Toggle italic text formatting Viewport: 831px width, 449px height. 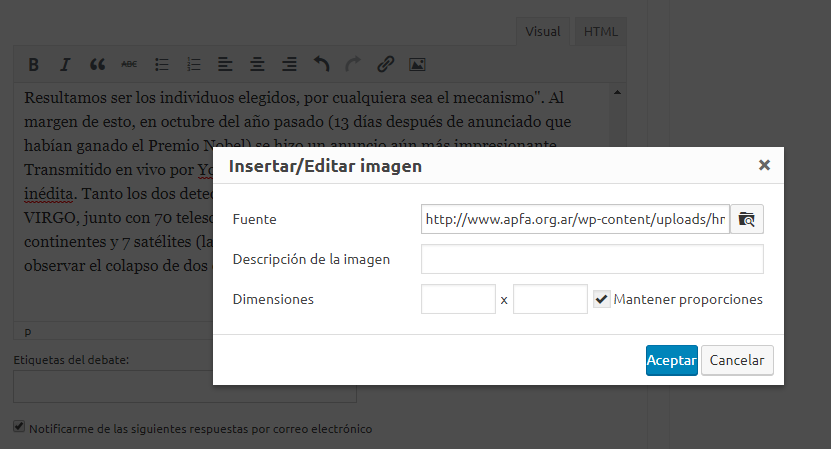point(65,65)
